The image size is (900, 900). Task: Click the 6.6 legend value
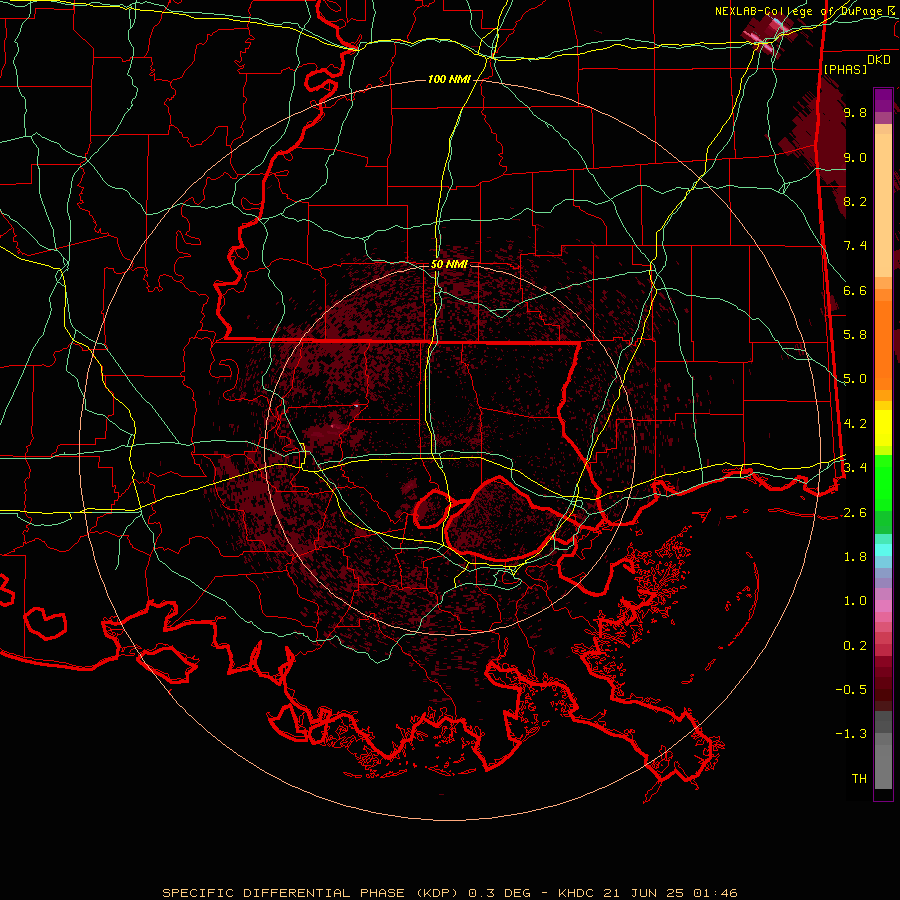point(855,290)
